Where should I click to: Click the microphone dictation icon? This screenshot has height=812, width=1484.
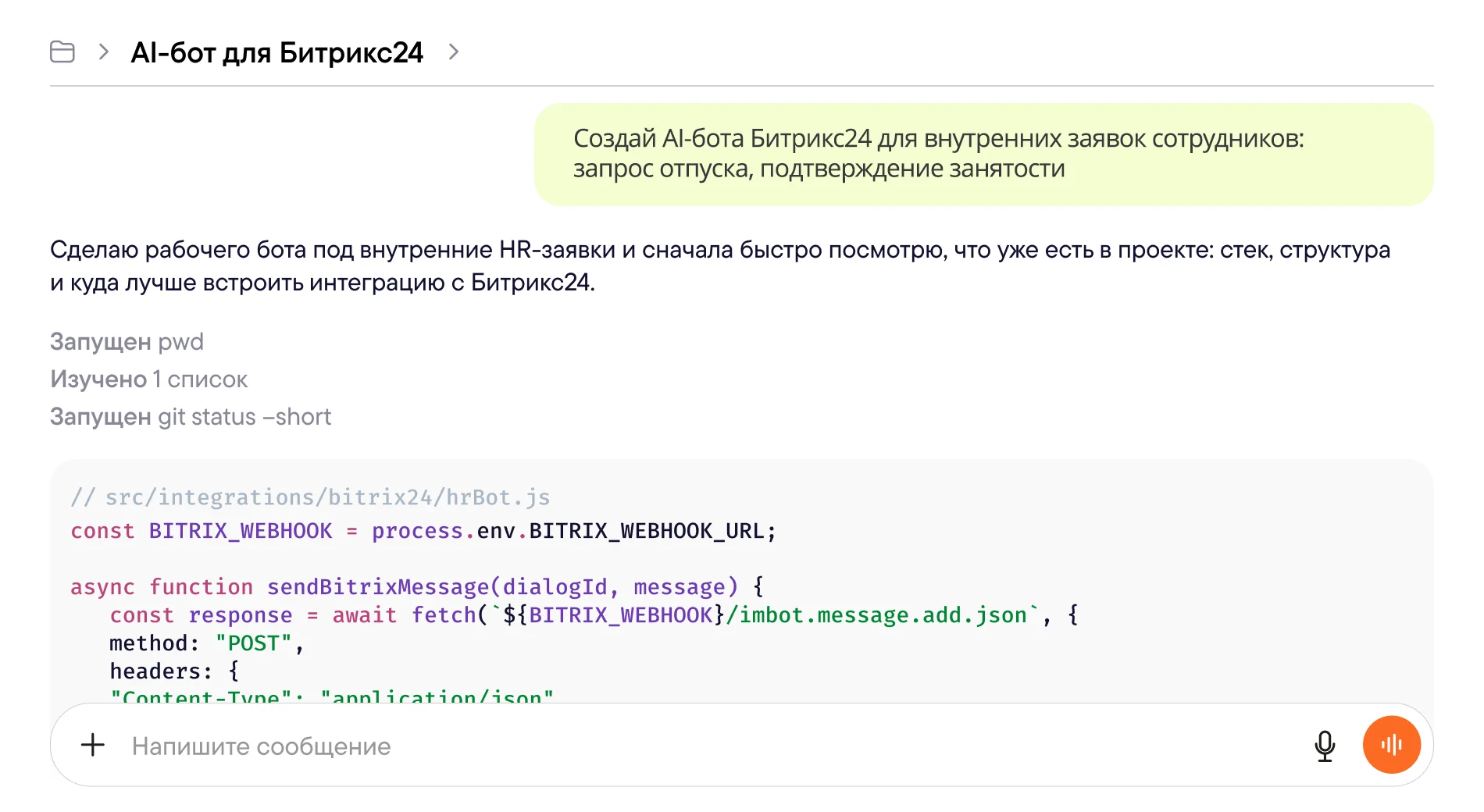1325,746
